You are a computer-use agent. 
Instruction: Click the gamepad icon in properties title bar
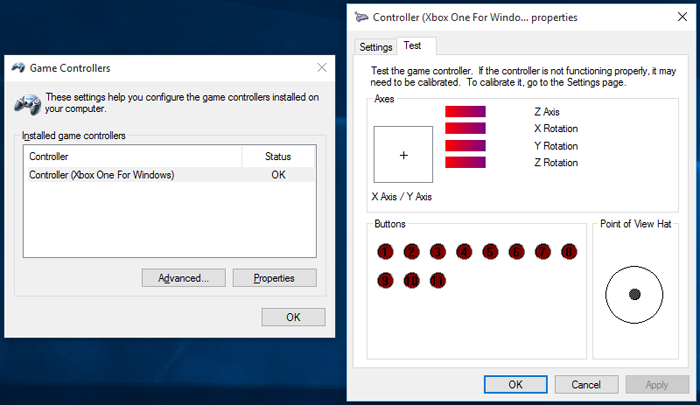tap(361, 17)
